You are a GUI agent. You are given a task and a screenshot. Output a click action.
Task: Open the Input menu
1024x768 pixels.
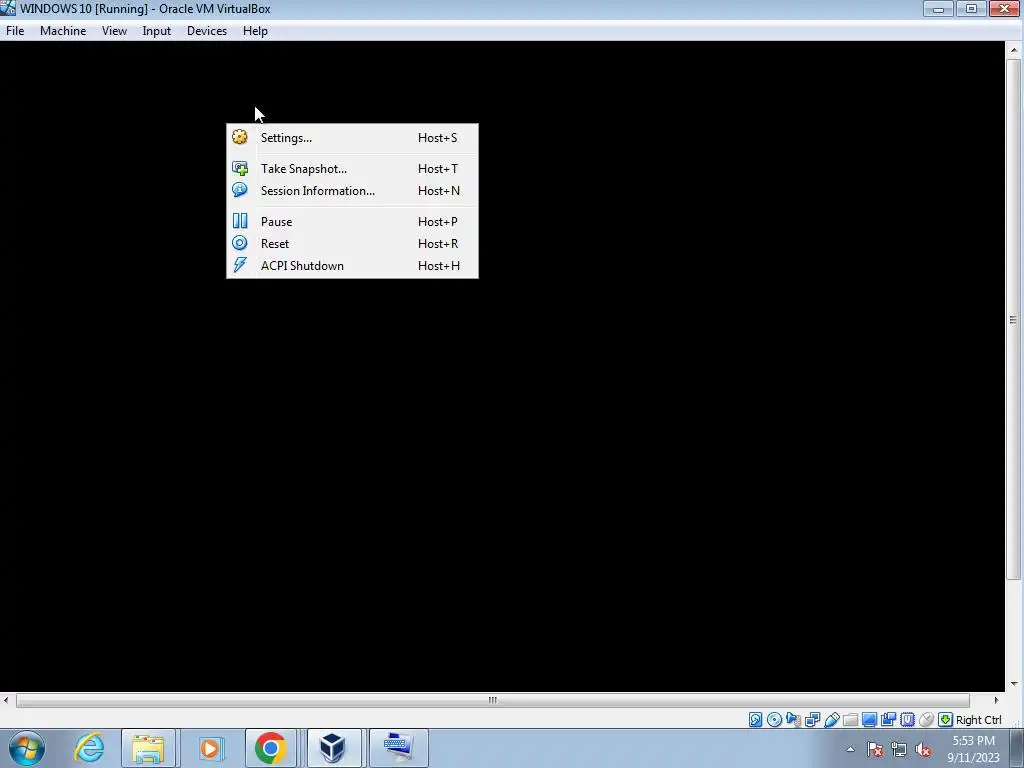click(x=157, y=31)
